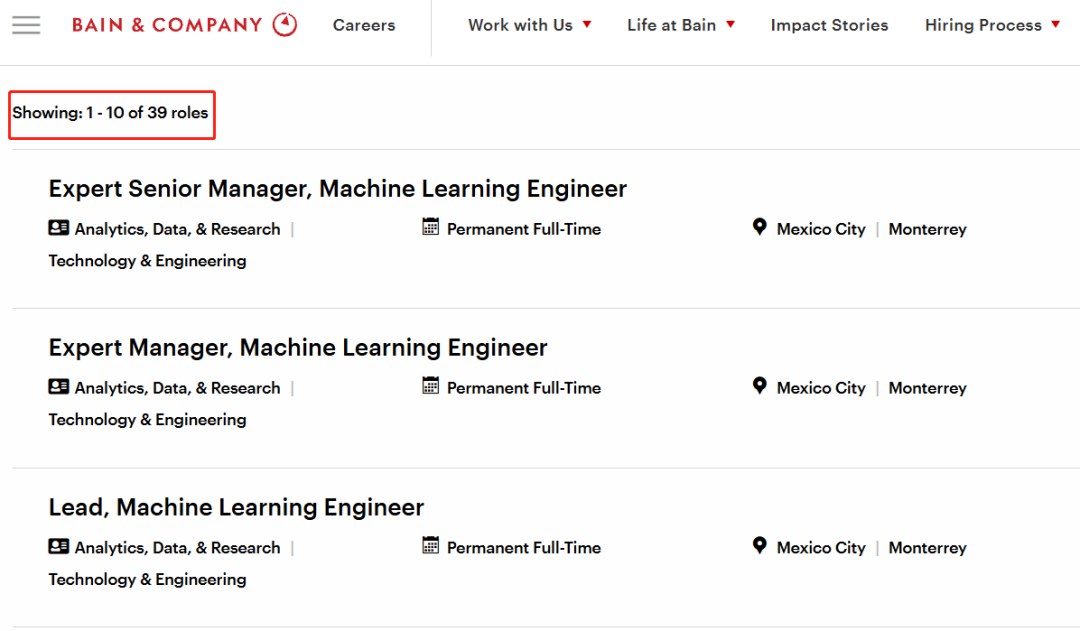1080x631 pixels.
Task: Click the department icon for Expert Senior Manager role
Action: click(x=59, y=228)
